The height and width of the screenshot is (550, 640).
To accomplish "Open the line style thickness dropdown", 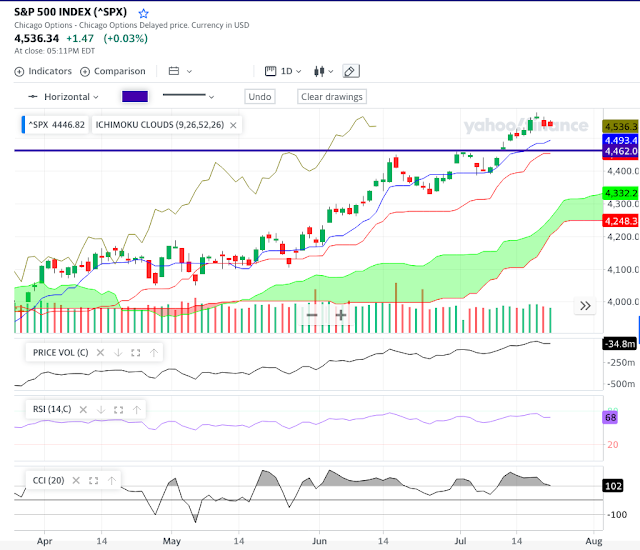I will (x=188, y=96).
